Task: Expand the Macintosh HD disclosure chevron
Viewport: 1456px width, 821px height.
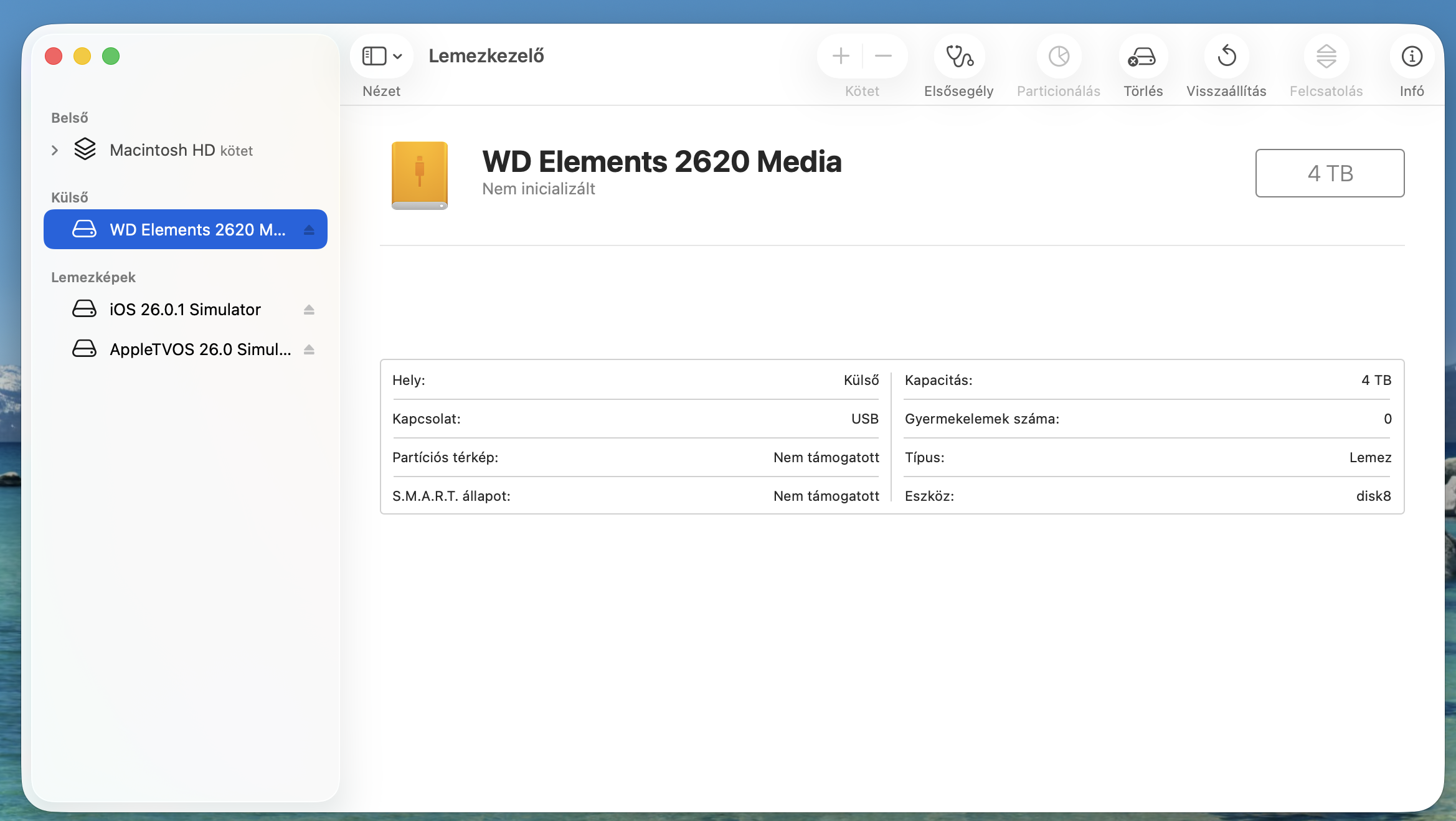Action: pyautogui.click(x=55, y=150)
